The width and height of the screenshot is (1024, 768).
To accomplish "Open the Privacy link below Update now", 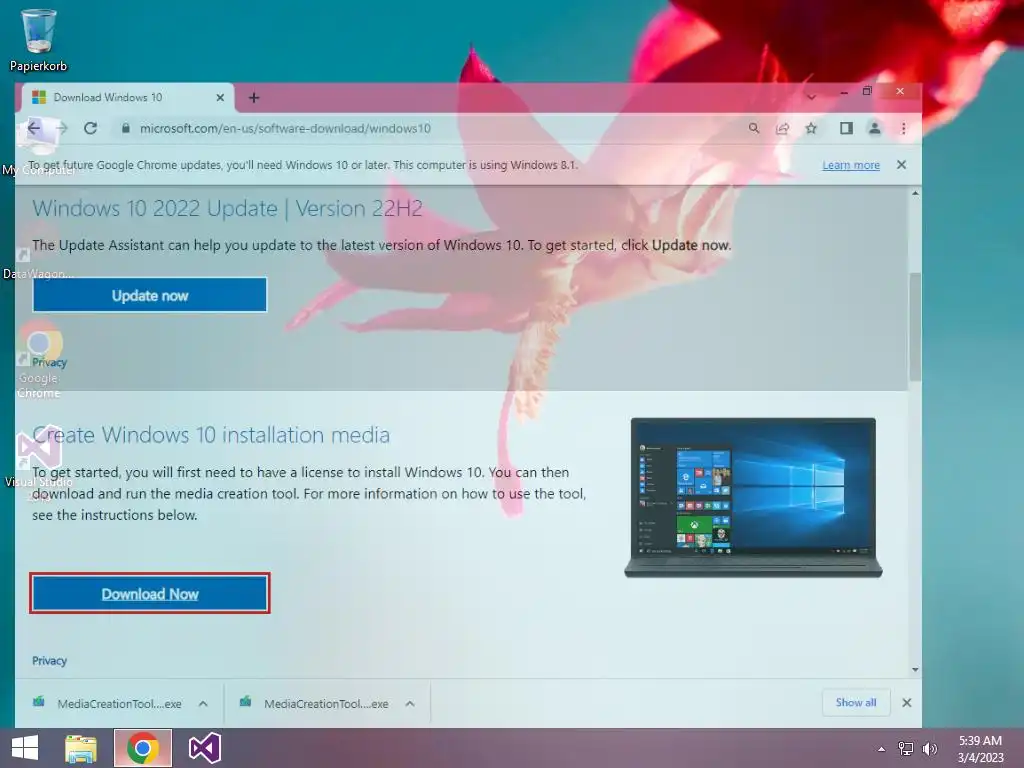I will tap(50, 362).
